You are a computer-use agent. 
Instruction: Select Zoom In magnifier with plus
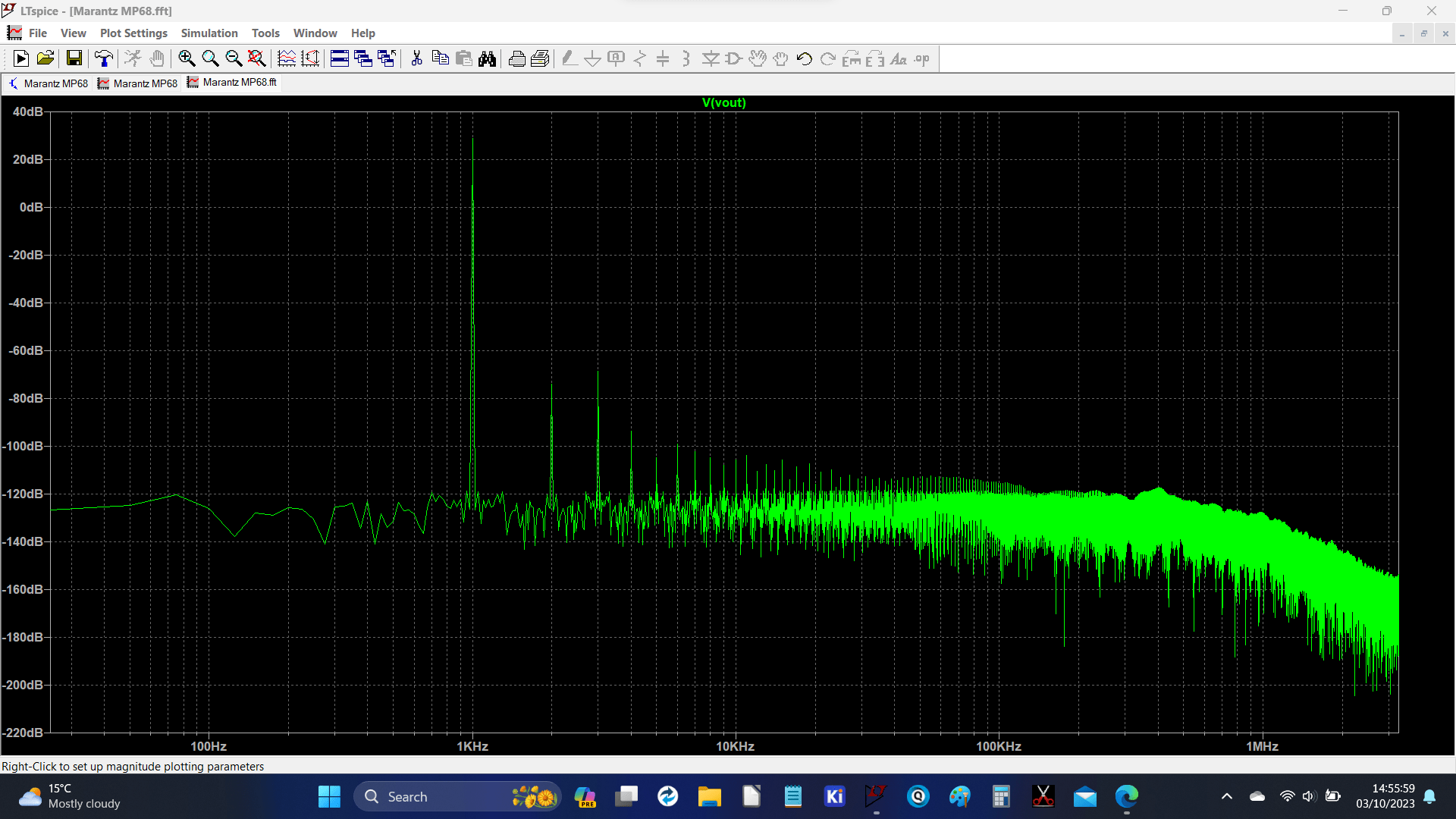[187, 58]
